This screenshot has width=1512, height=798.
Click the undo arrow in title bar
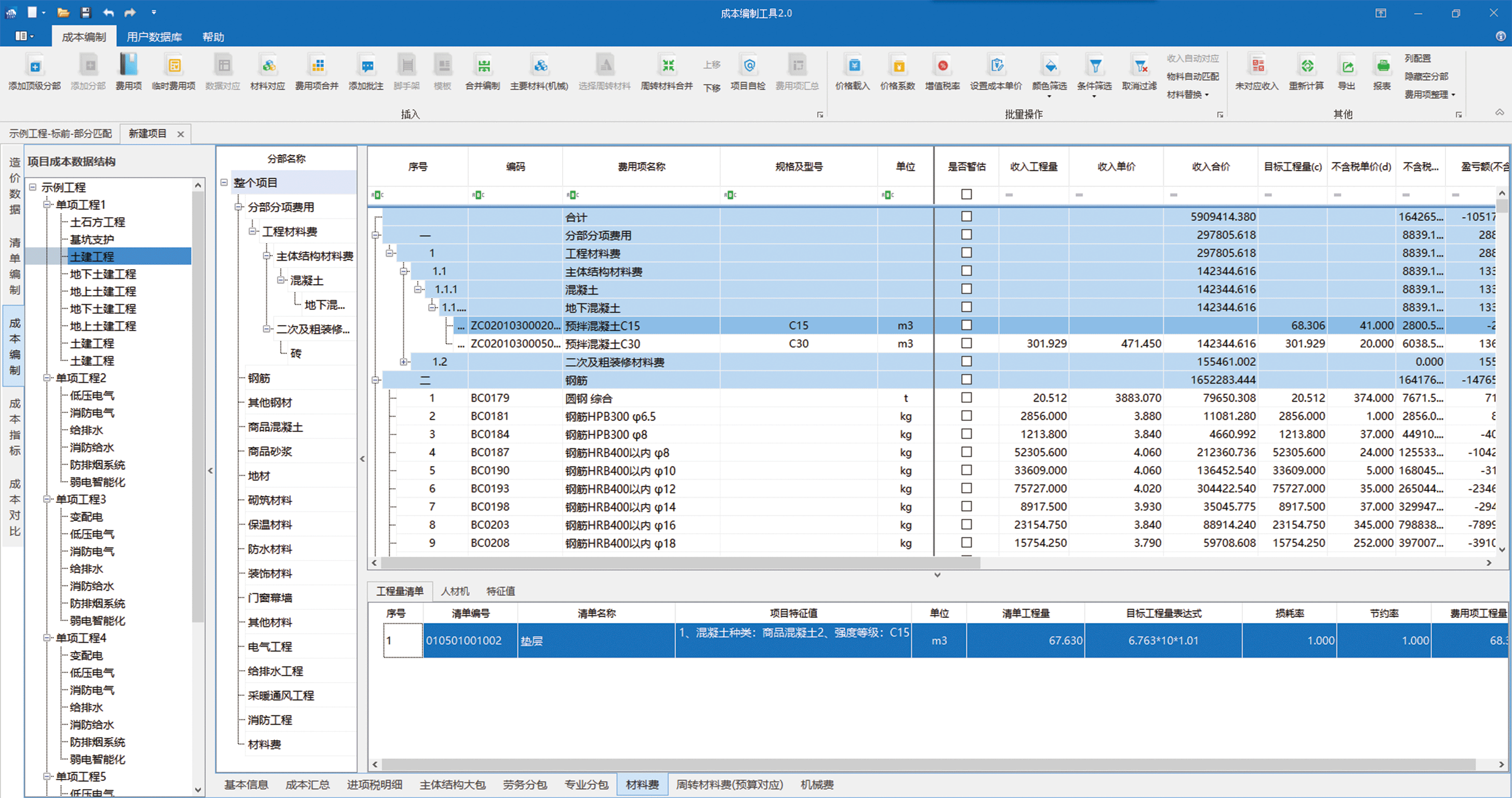pyautogui.click(x=108, y=12)
